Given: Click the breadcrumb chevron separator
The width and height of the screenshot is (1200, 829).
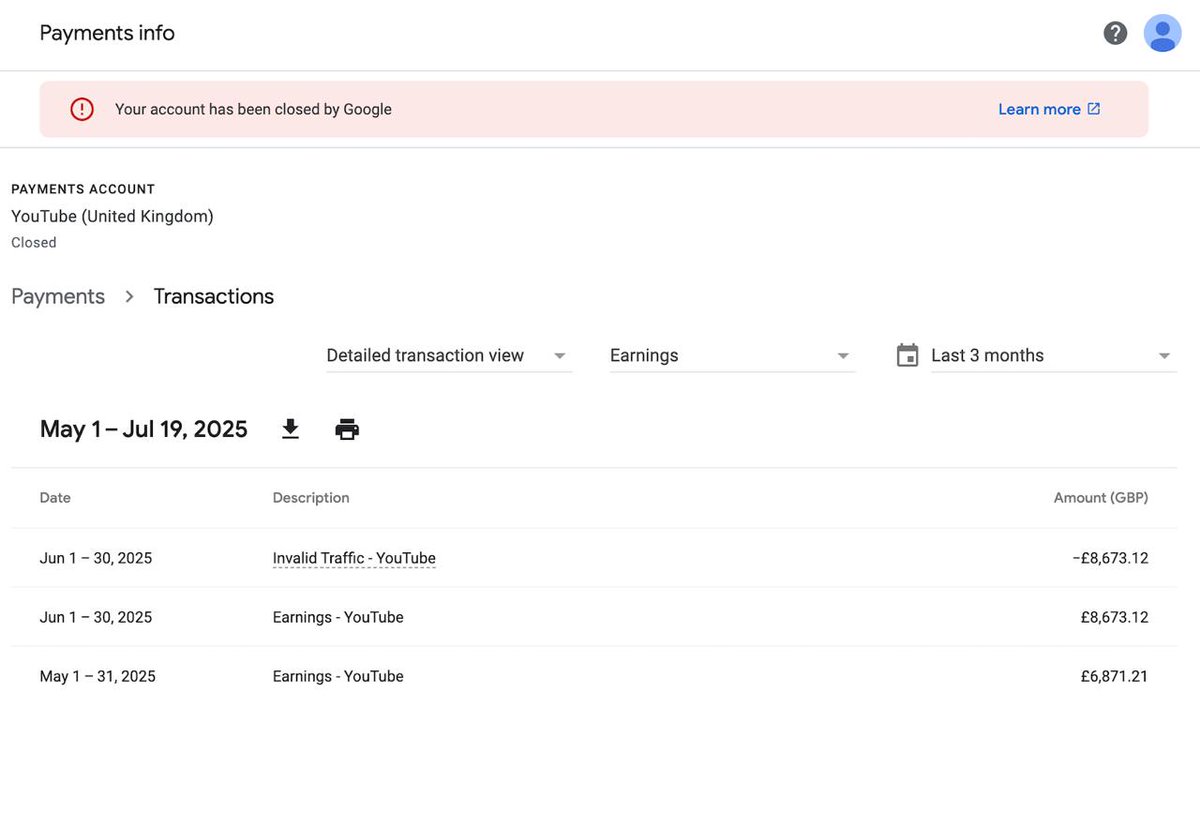Looking at the screenshot, I should click(129, 297).
